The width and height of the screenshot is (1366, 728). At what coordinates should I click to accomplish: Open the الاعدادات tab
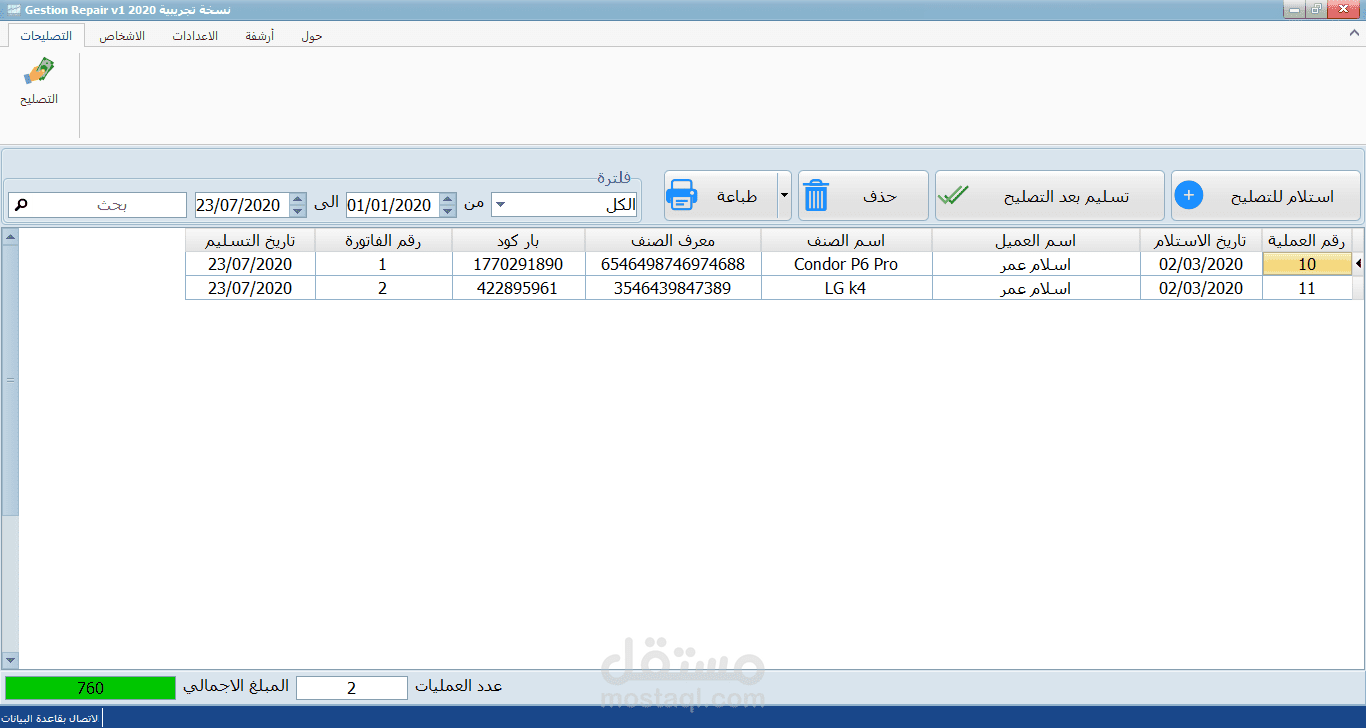tap(195, 36)
